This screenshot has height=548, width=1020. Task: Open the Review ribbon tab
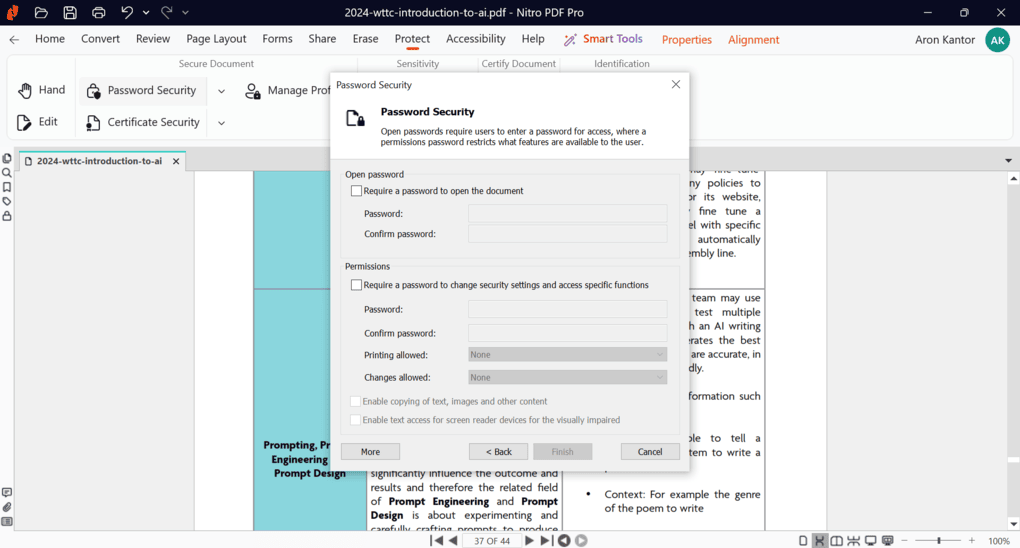(153, 39)
